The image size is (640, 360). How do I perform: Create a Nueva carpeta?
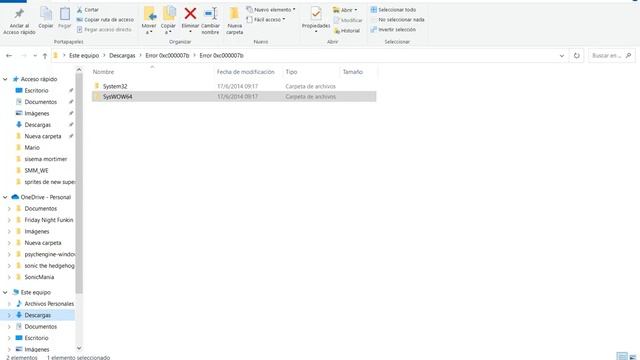pyautogui.click(x=235, y=20)
